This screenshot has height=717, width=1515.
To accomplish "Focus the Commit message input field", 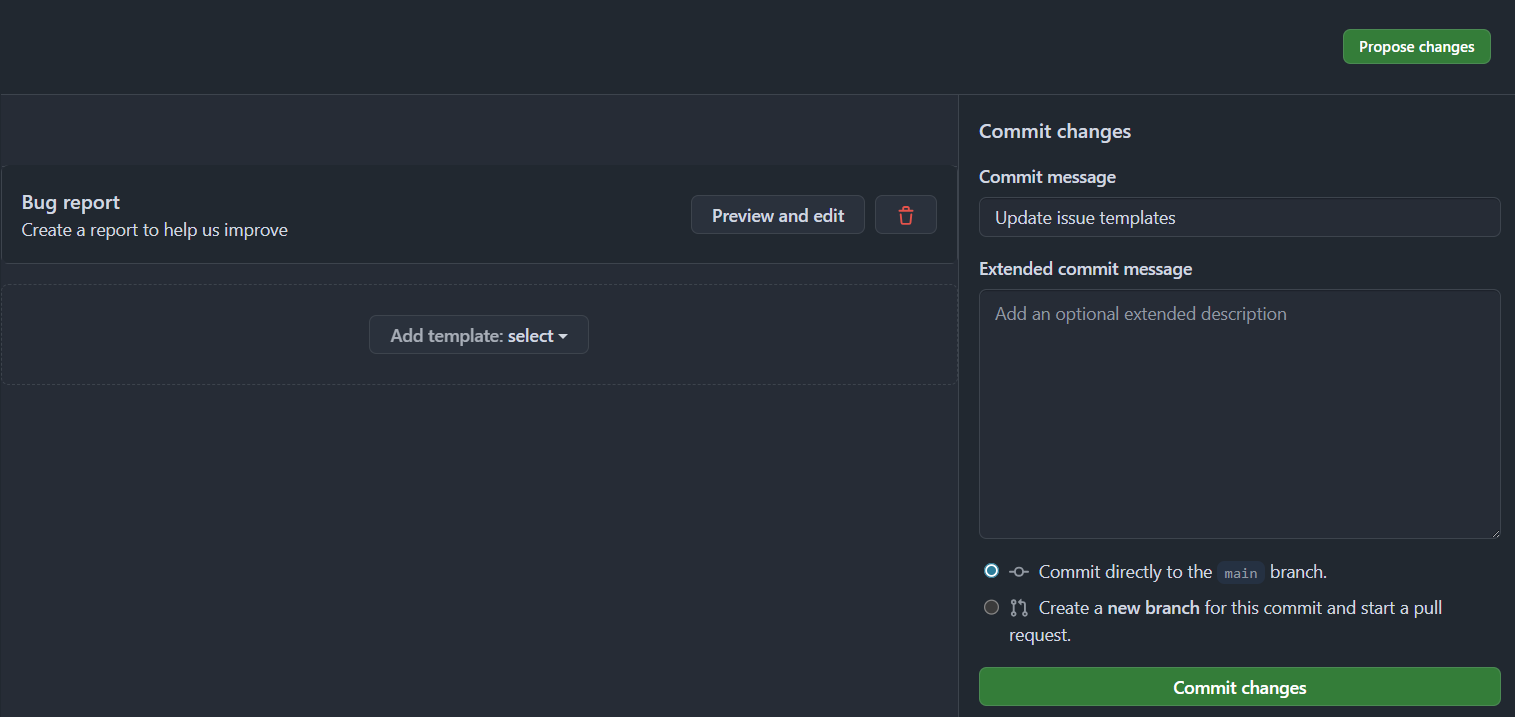I will pos(1239,217).
